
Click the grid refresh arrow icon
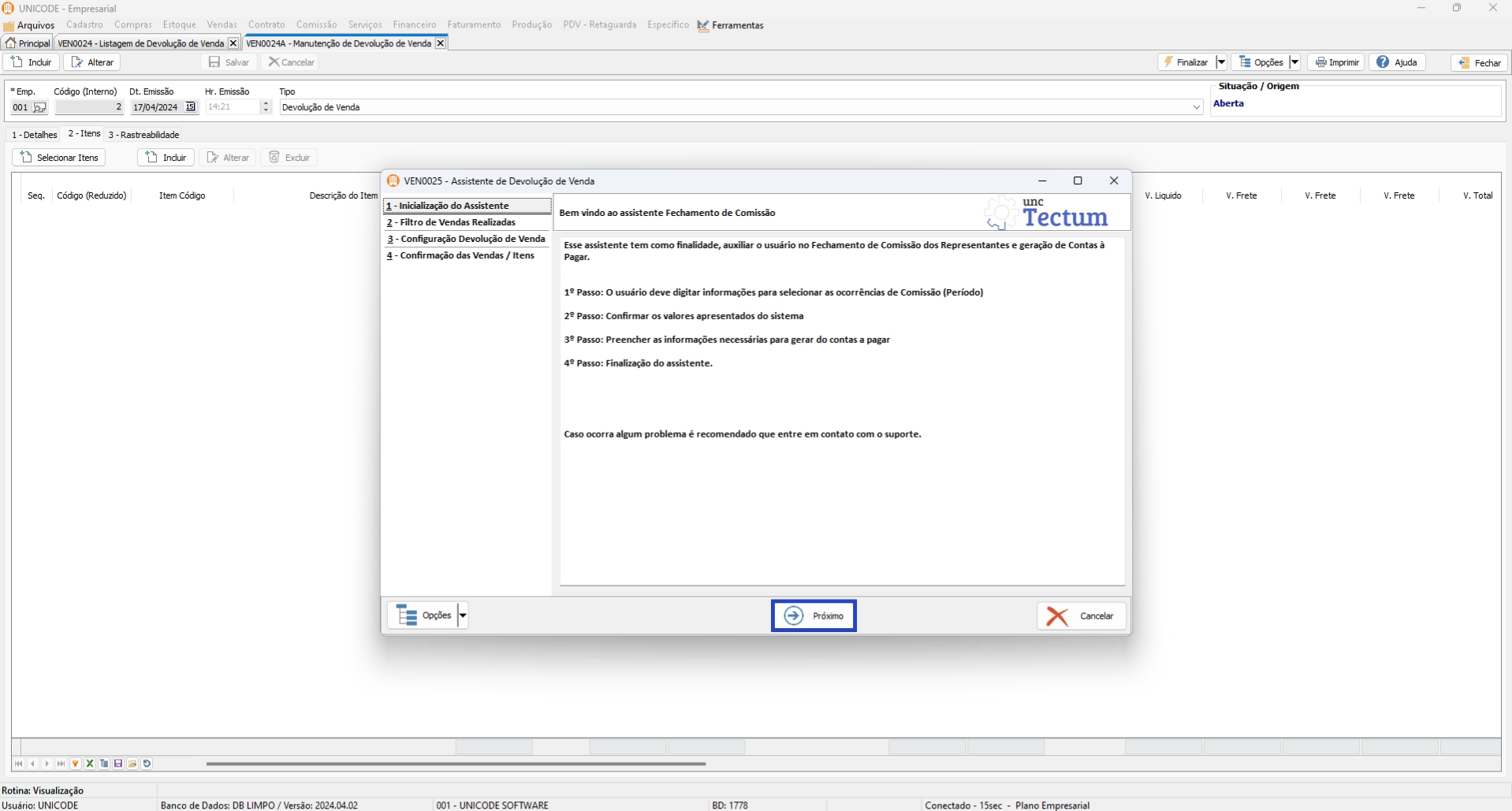[147, 764]
